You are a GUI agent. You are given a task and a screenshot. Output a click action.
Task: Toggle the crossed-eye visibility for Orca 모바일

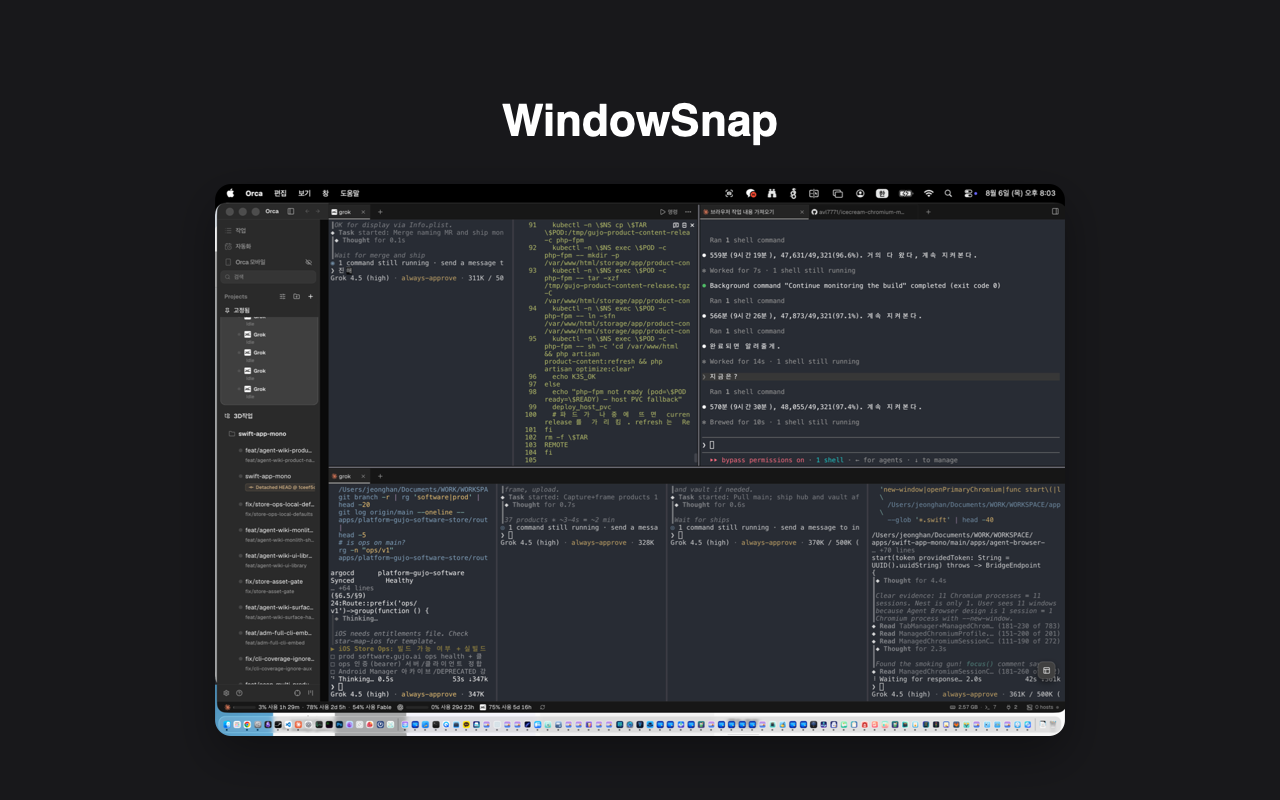pyautogui.click(x=308, y=262)
